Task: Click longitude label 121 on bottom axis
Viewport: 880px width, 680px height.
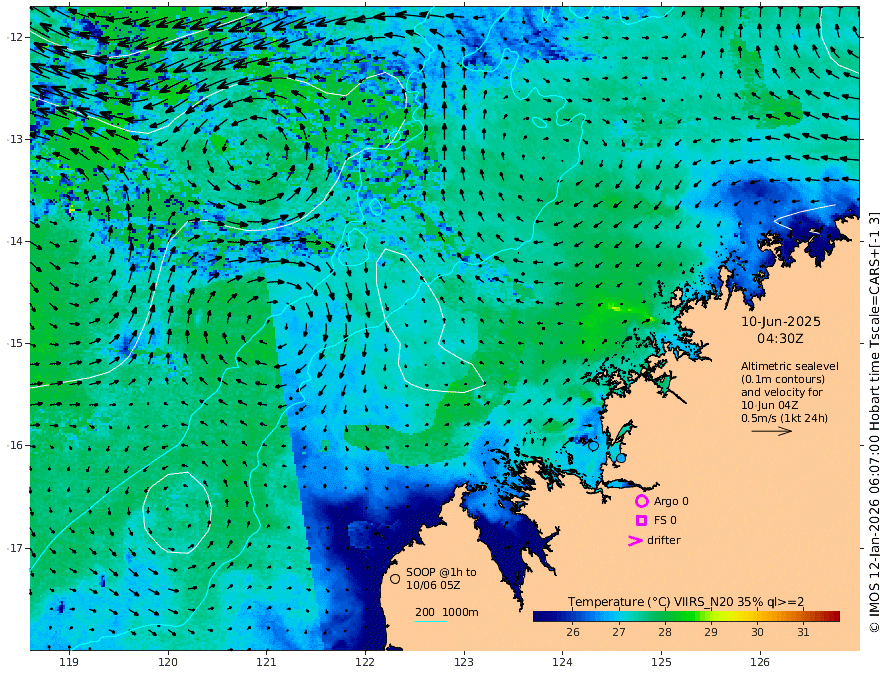Action: [x=267, y=663]
